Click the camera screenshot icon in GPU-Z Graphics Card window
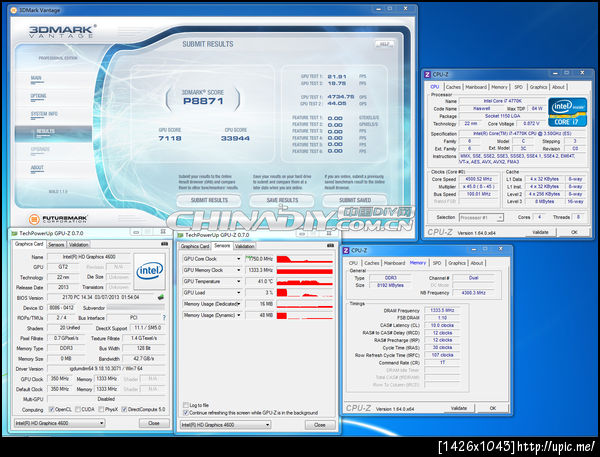The image size is (600, 457). tap(164, 244)
